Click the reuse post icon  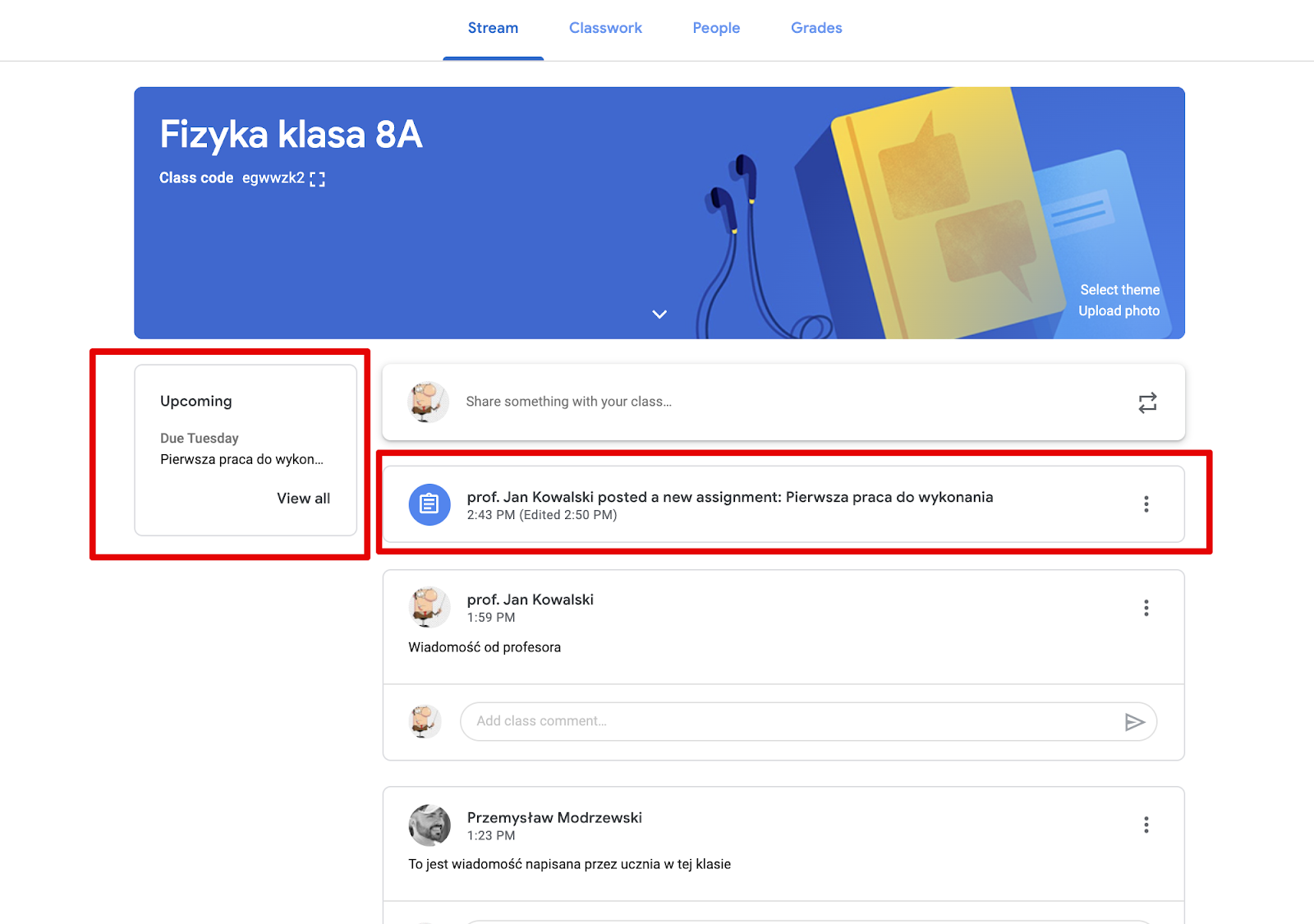1147,402
